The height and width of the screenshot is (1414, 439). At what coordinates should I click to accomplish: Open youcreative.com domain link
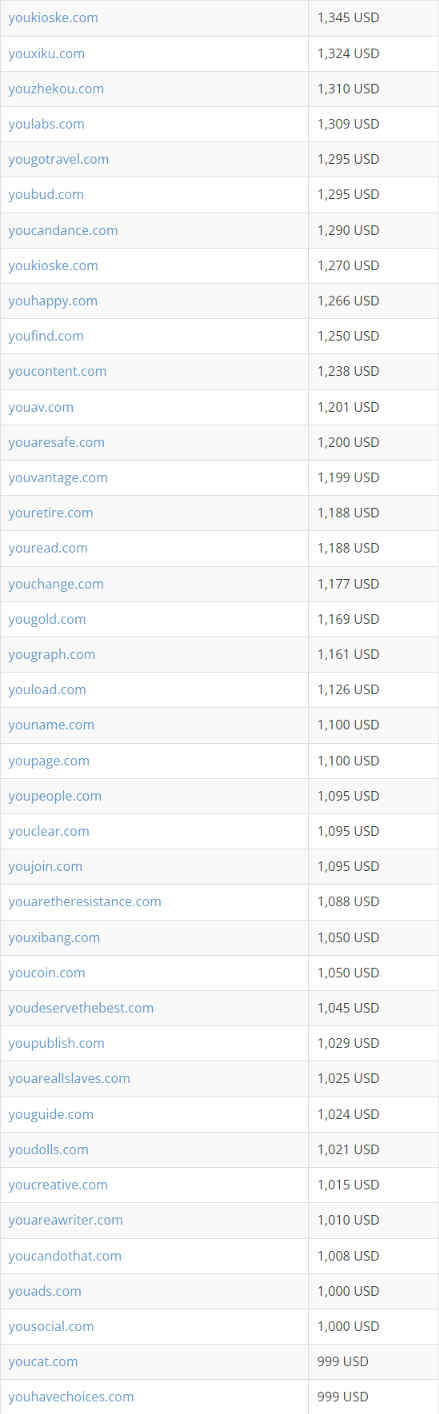[x=58, y=1184]
